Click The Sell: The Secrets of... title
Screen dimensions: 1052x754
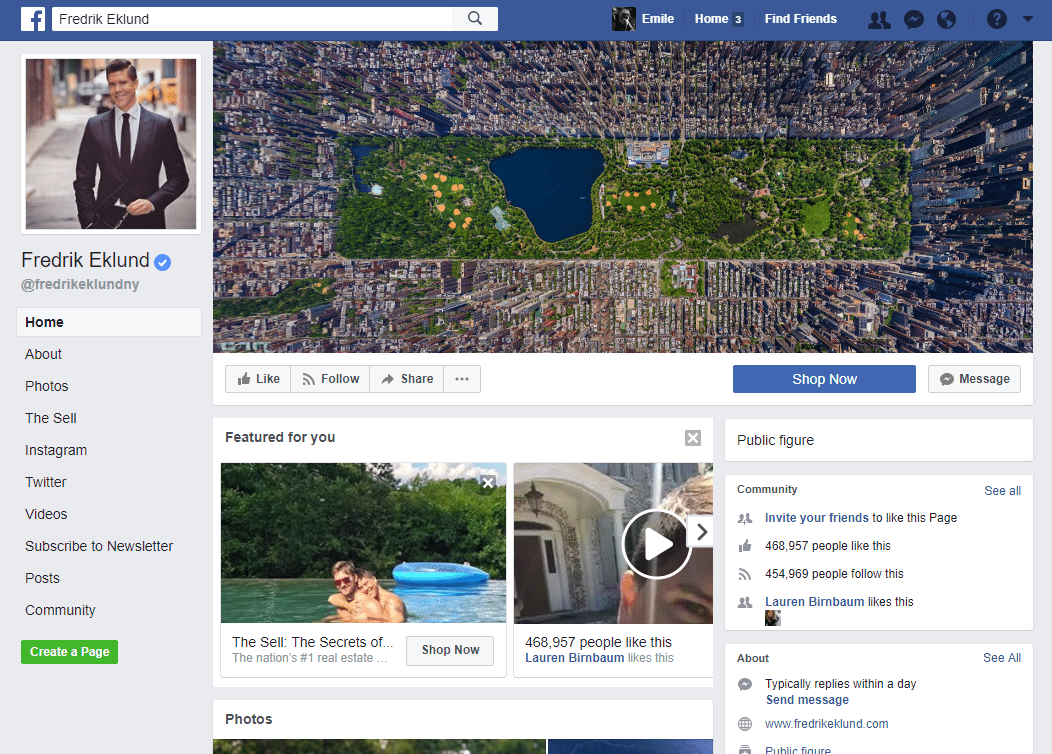tap(312, 642)
